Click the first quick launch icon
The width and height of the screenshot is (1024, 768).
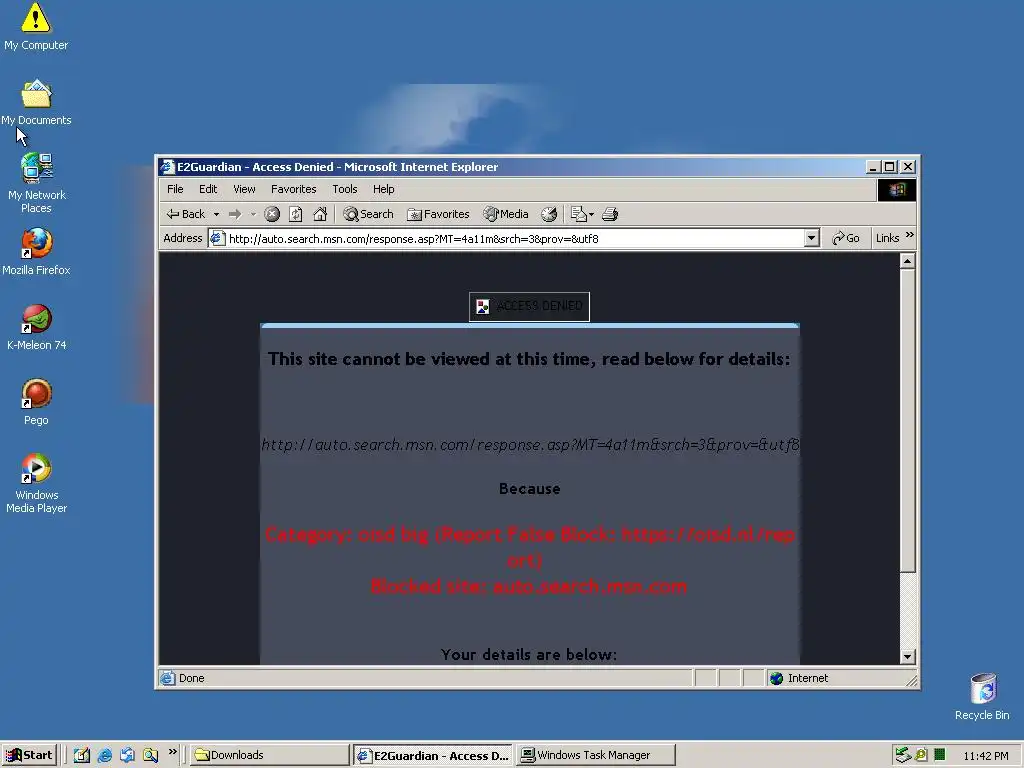pos(82,756)
